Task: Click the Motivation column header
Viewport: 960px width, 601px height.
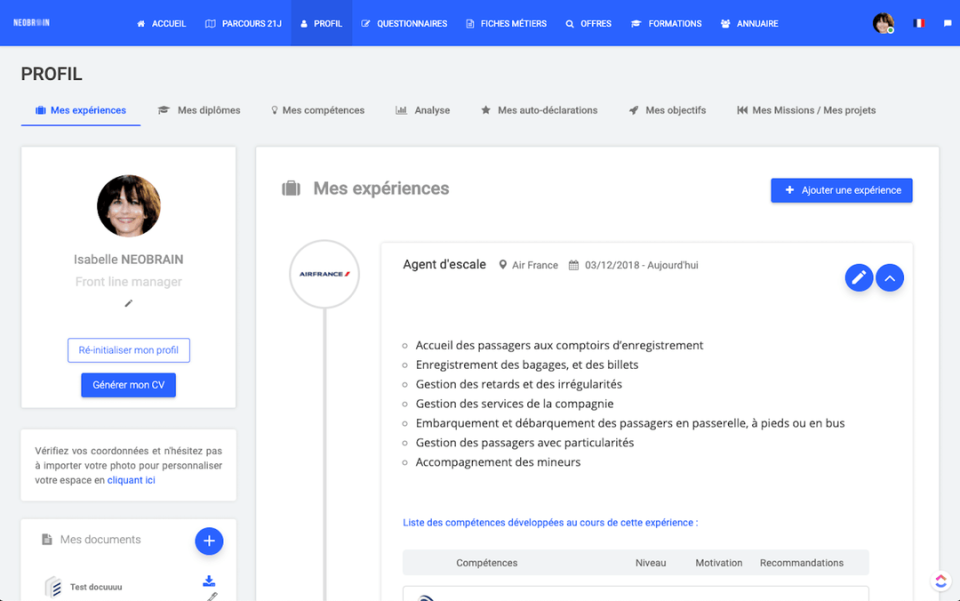Action: point(719,562)
